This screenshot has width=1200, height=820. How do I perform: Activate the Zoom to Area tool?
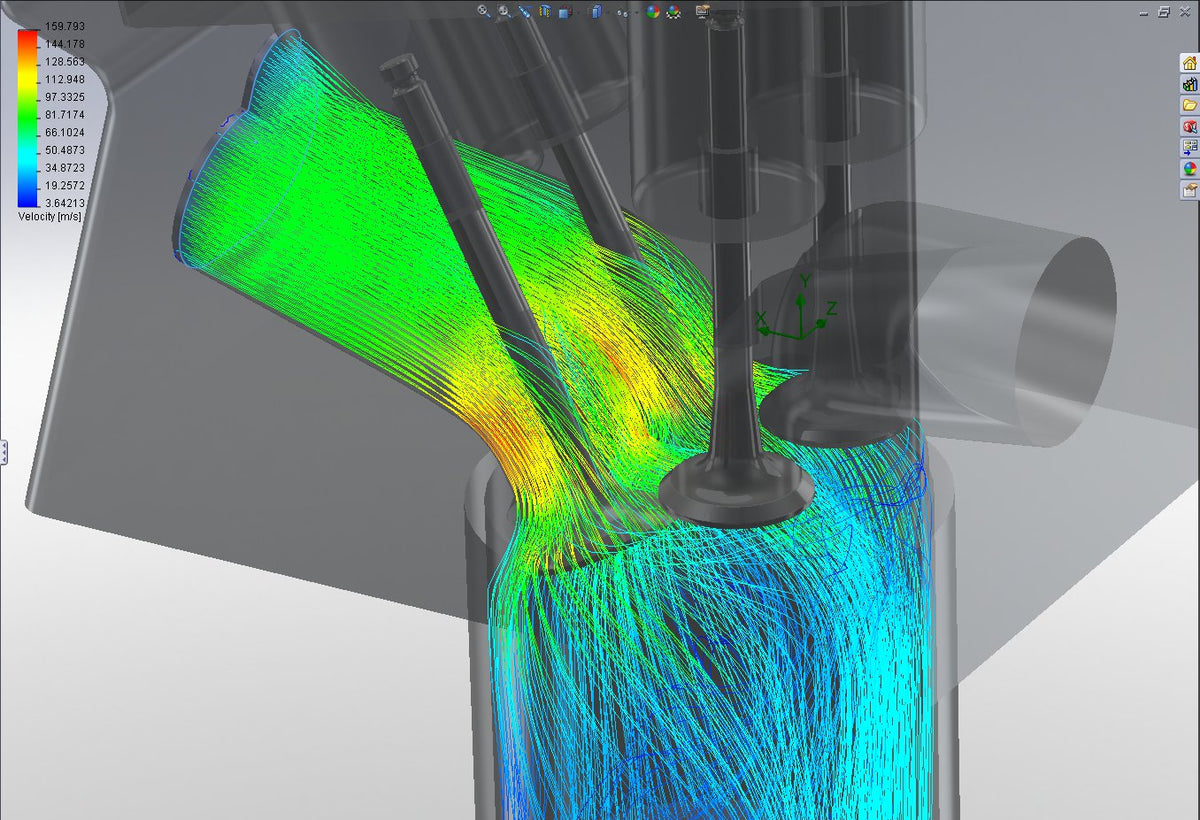tap(503, 11)
